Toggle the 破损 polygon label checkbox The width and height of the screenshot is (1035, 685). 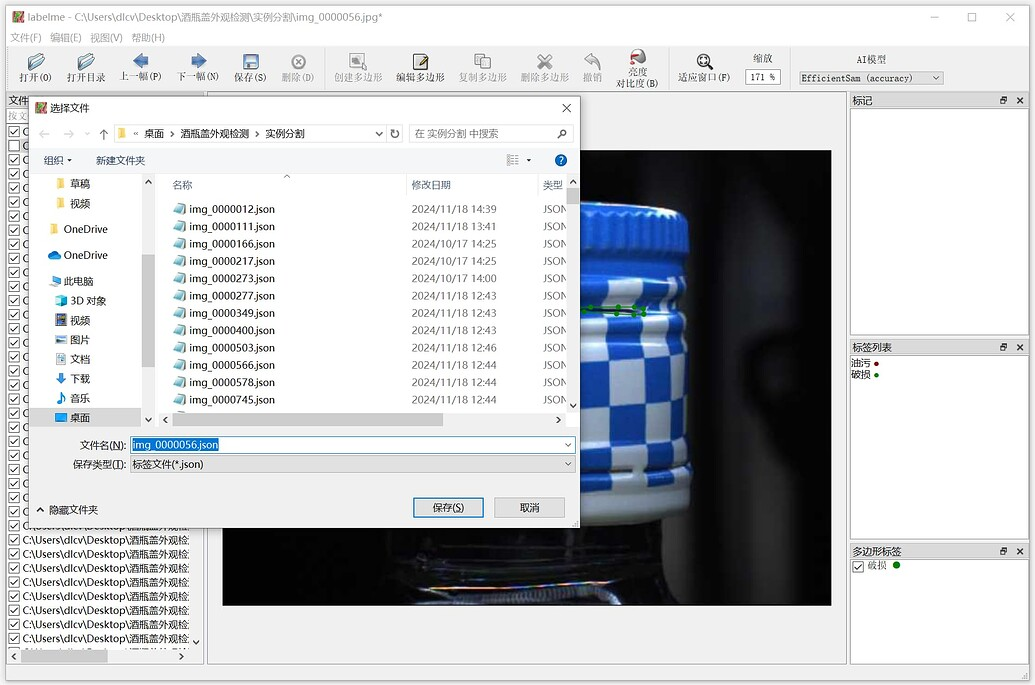[858, 566]
